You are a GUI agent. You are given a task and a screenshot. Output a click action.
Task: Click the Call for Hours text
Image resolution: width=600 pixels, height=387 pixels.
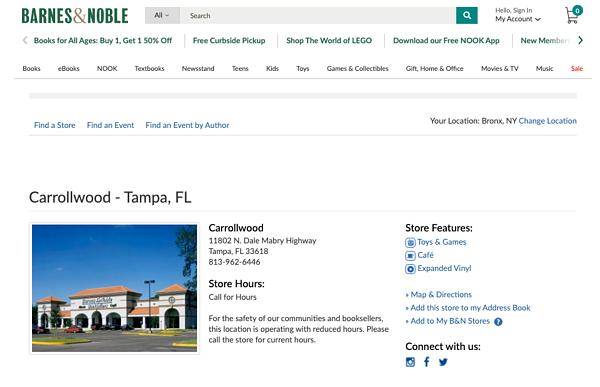pos(233,297)
